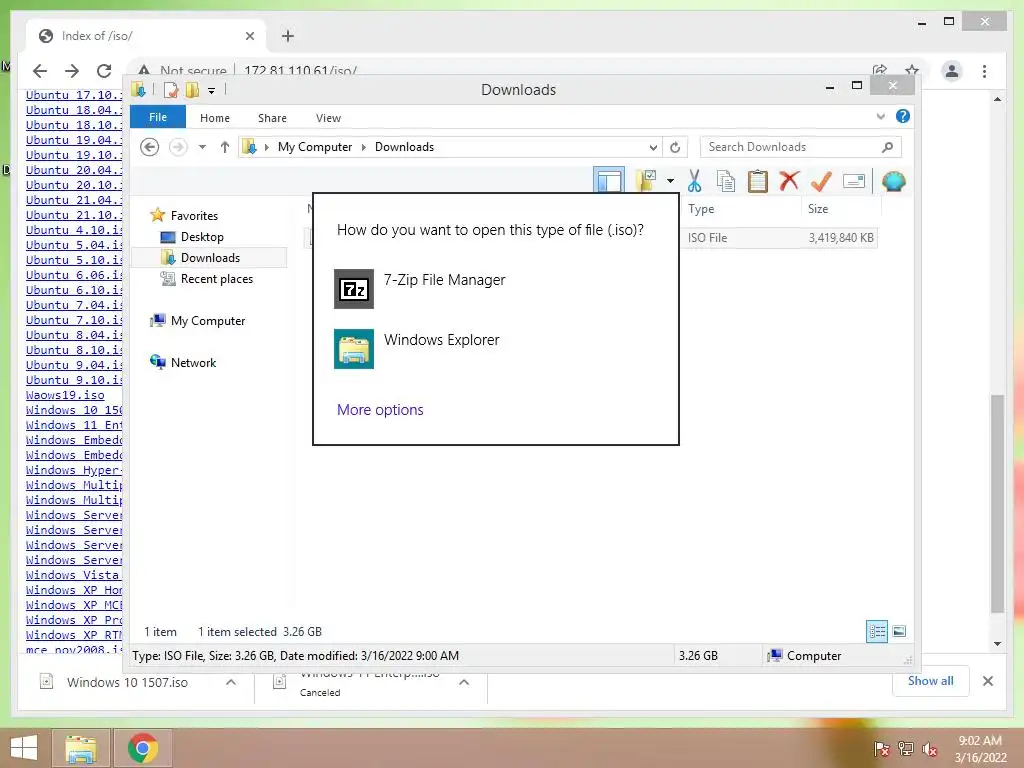Go back in Chrome
The image size is (1024, 768).
tap(40, 71)
